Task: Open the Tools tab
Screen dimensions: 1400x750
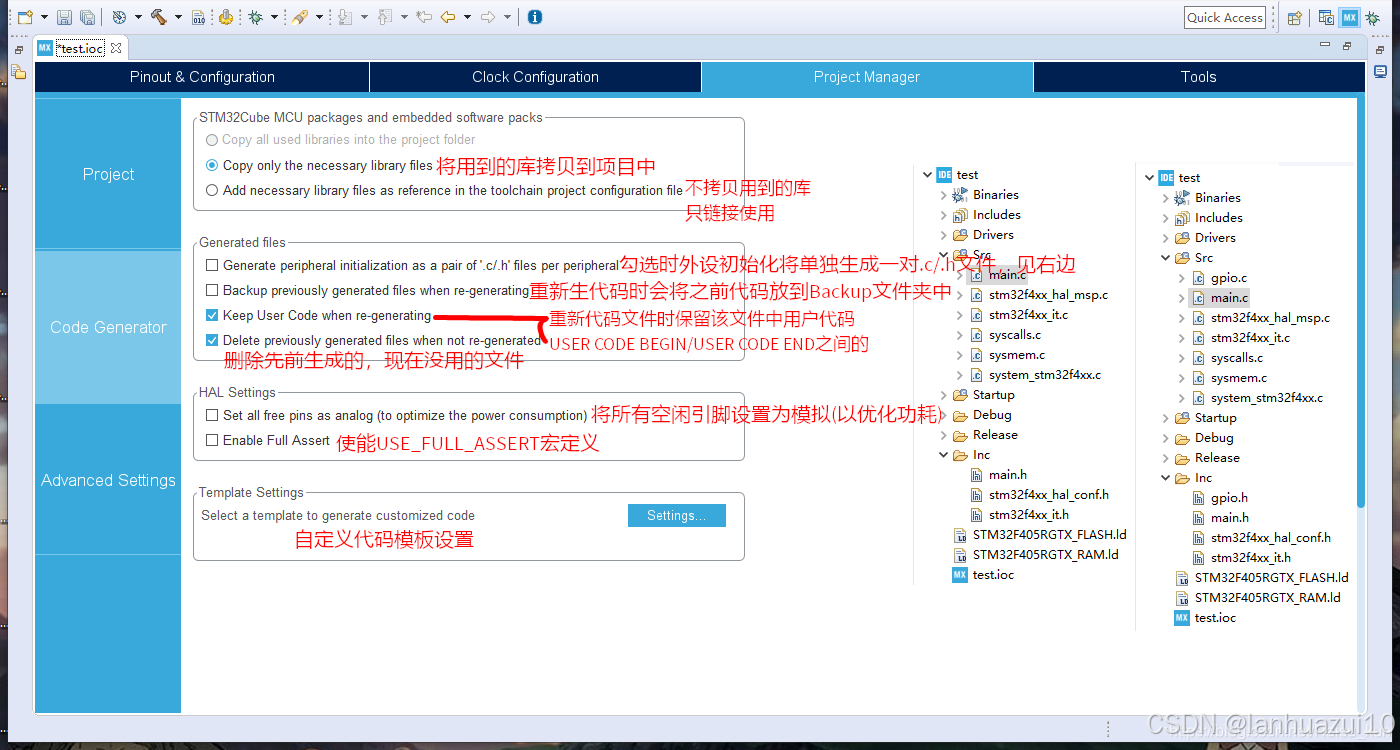Action: (1198, 77)
